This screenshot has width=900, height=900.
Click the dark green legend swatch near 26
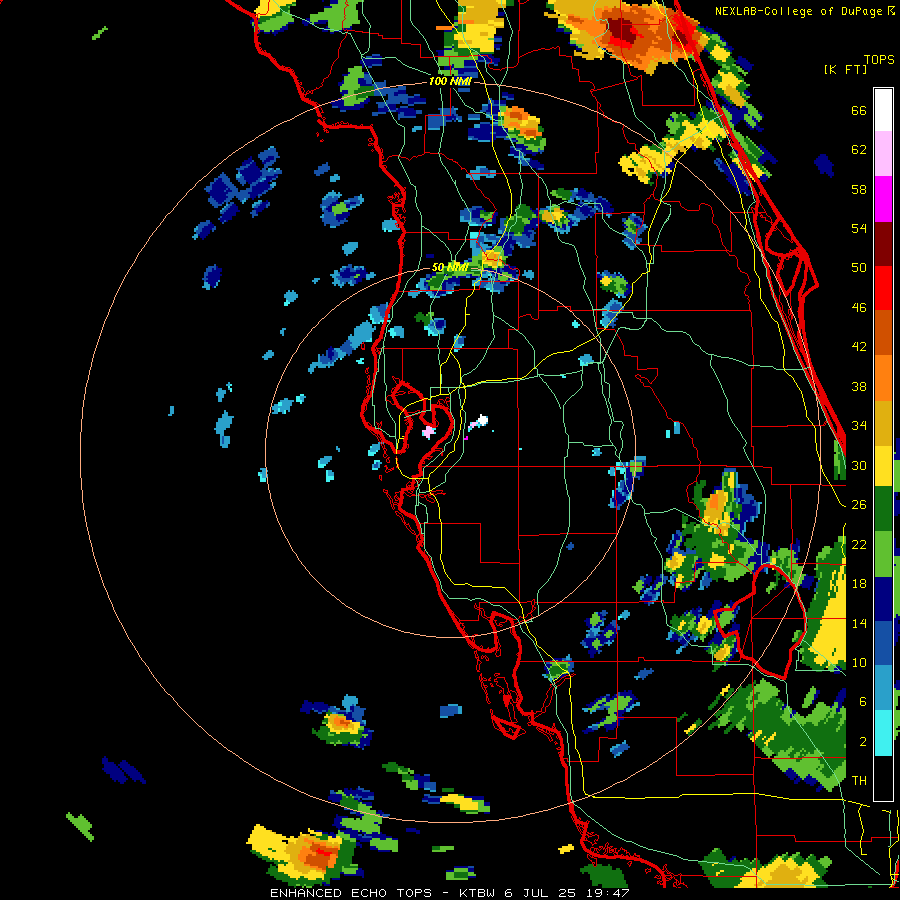[x=883, y=509]
